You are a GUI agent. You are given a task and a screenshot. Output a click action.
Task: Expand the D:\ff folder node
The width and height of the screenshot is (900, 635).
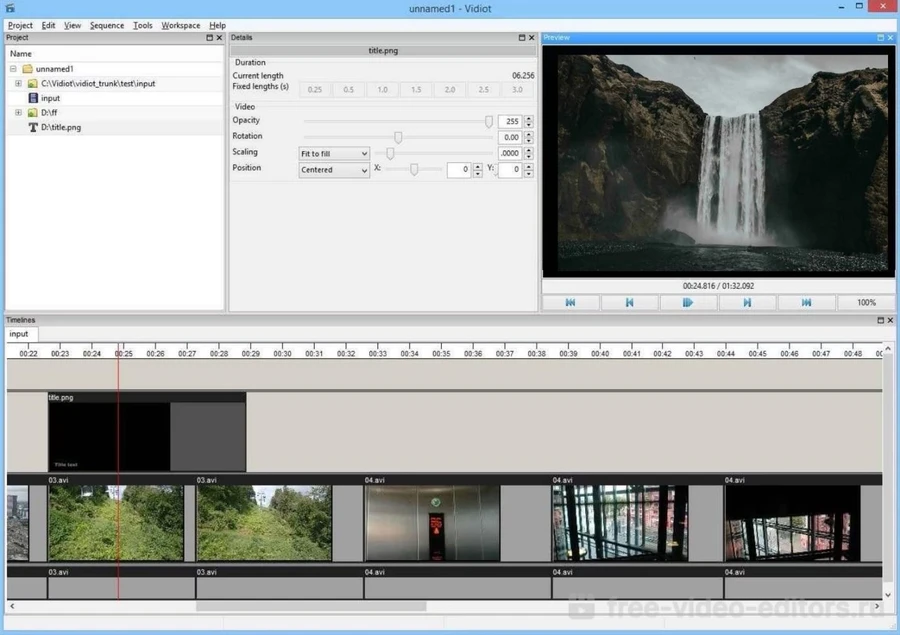click(x=18, y=113)
